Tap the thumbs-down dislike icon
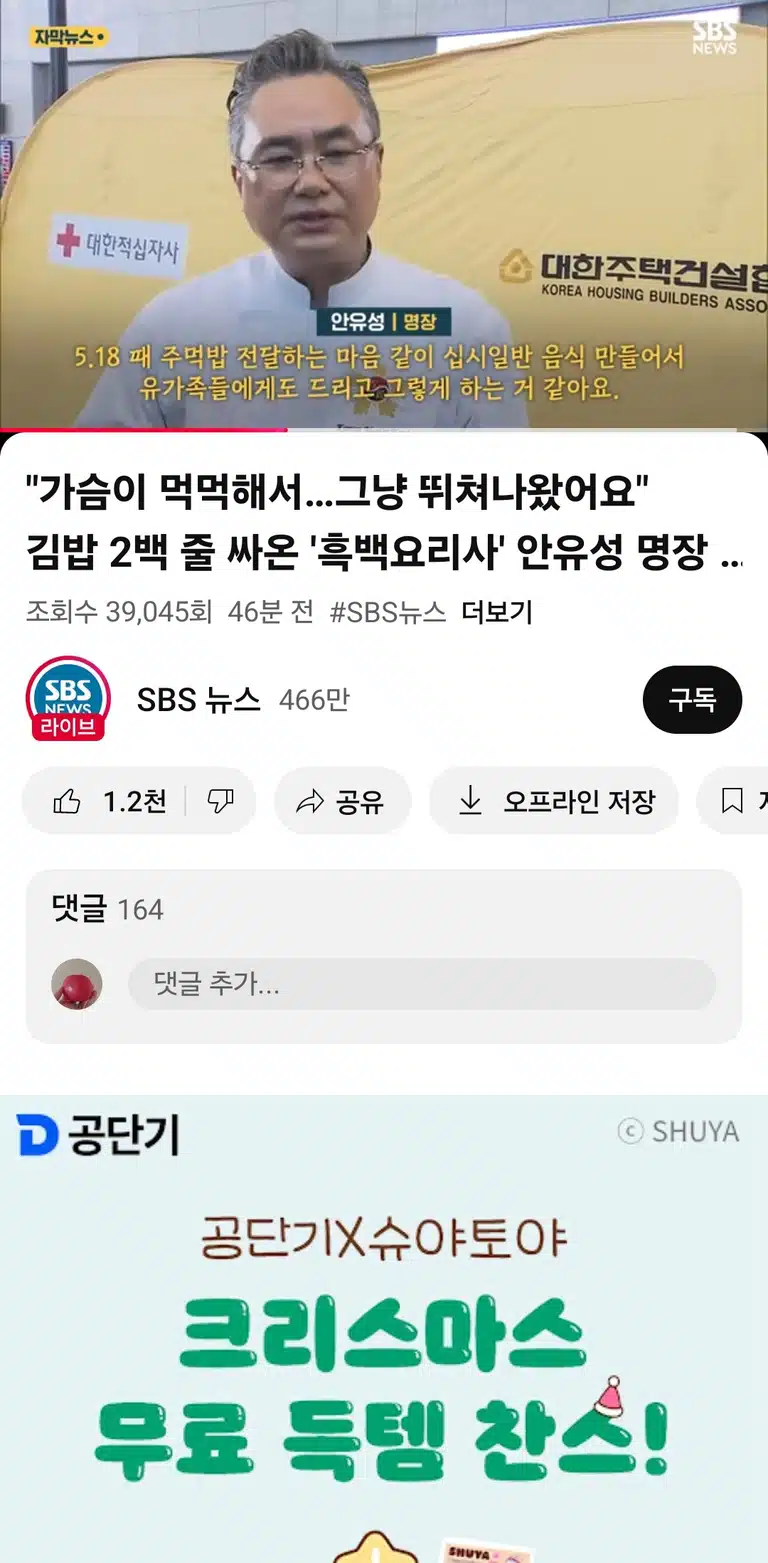The height and width of the screenshot is (1563, 768). coord(220,801)
